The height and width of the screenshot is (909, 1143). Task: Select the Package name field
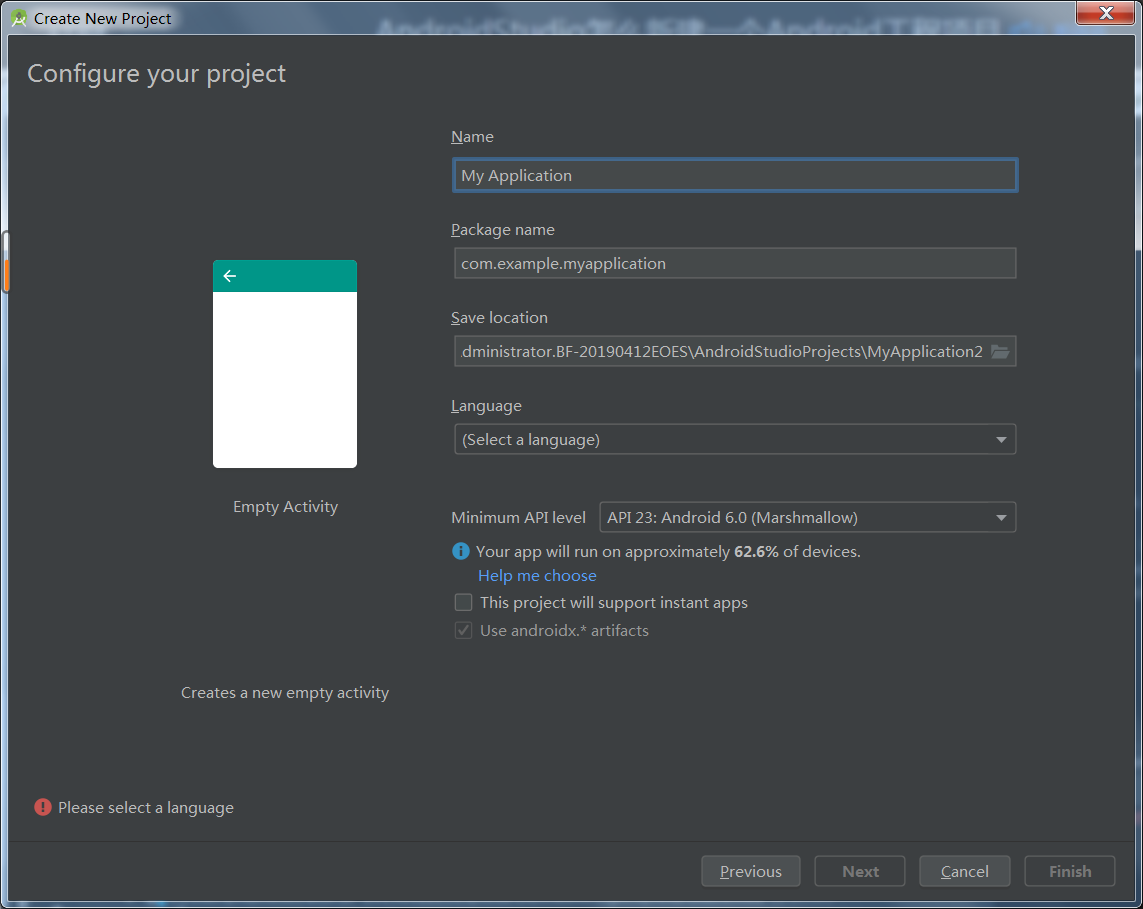click(x=735, y=263)
